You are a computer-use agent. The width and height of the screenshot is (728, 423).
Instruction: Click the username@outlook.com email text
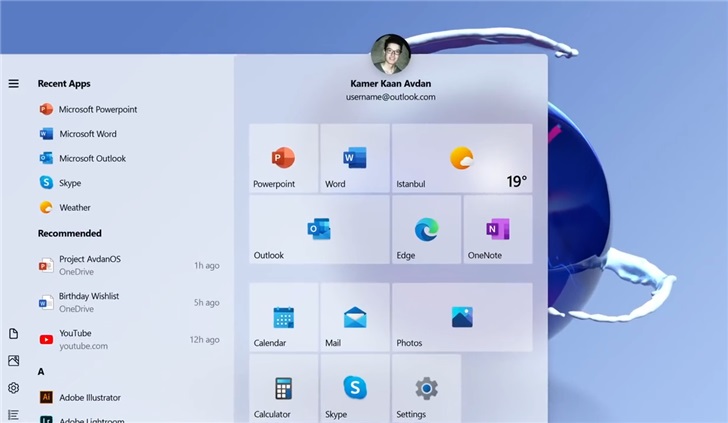click(x=390, y=97)
